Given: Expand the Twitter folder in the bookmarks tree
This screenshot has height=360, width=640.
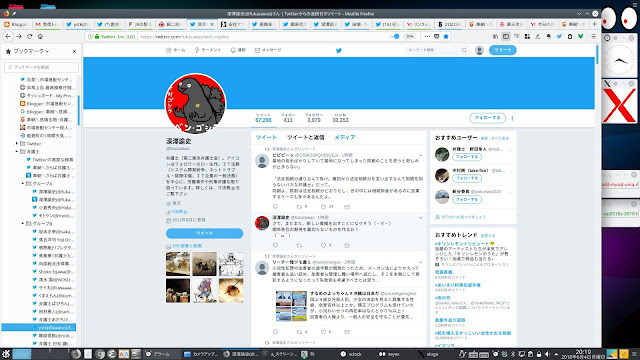Looking at the screenshot, I should click(17, 144).
